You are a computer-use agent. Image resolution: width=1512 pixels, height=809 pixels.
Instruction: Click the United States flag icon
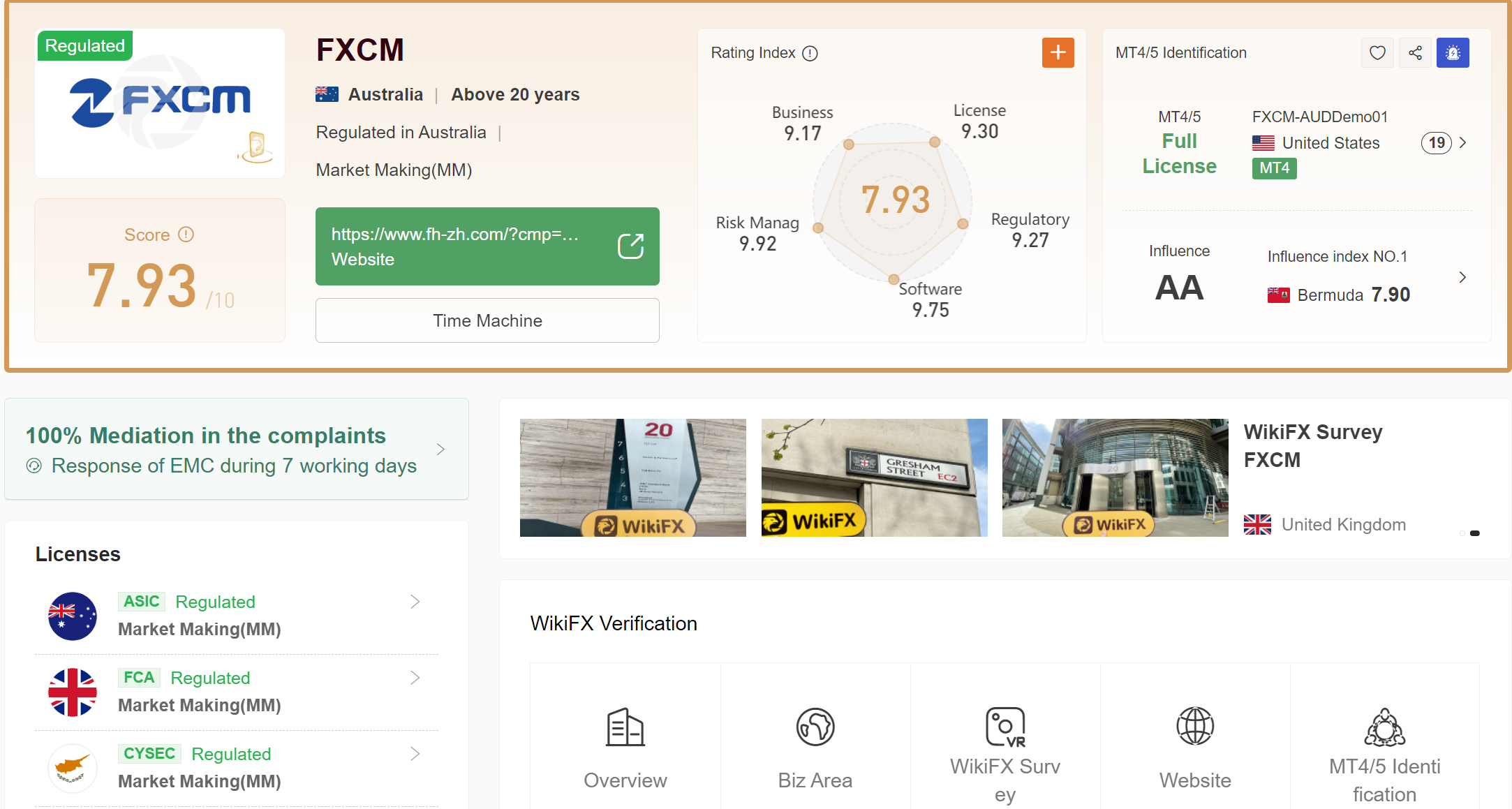coord(1263,143)
